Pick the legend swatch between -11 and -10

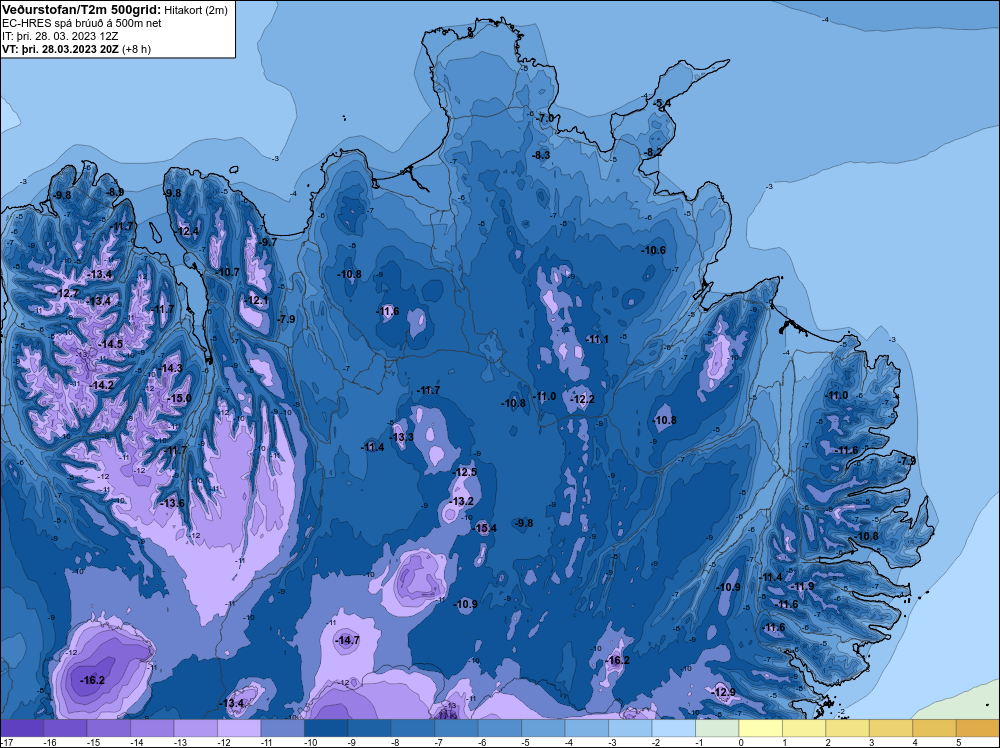(283, 728)
